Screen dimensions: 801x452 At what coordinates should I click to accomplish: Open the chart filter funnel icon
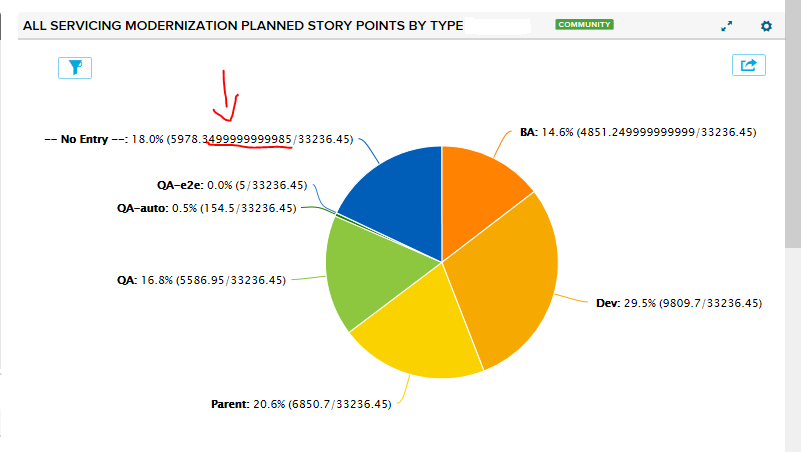click(75, 67)
